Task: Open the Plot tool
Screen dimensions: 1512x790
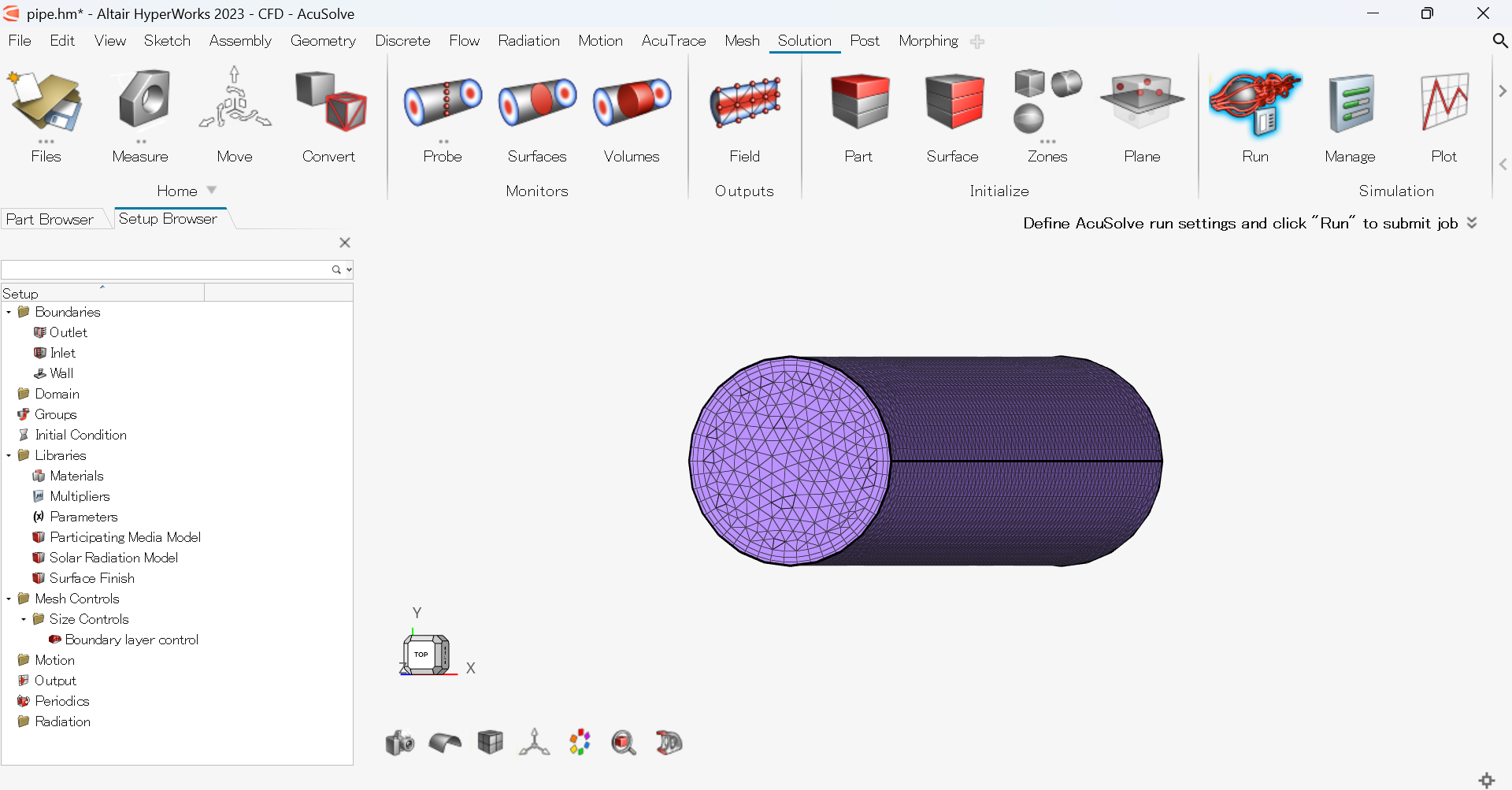Action: pos(1444,102)
